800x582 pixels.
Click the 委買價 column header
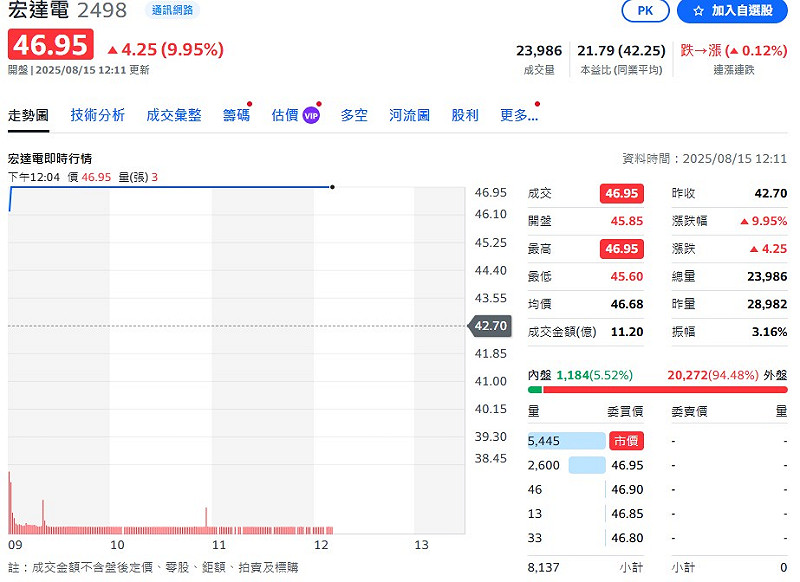pos(625,412)
